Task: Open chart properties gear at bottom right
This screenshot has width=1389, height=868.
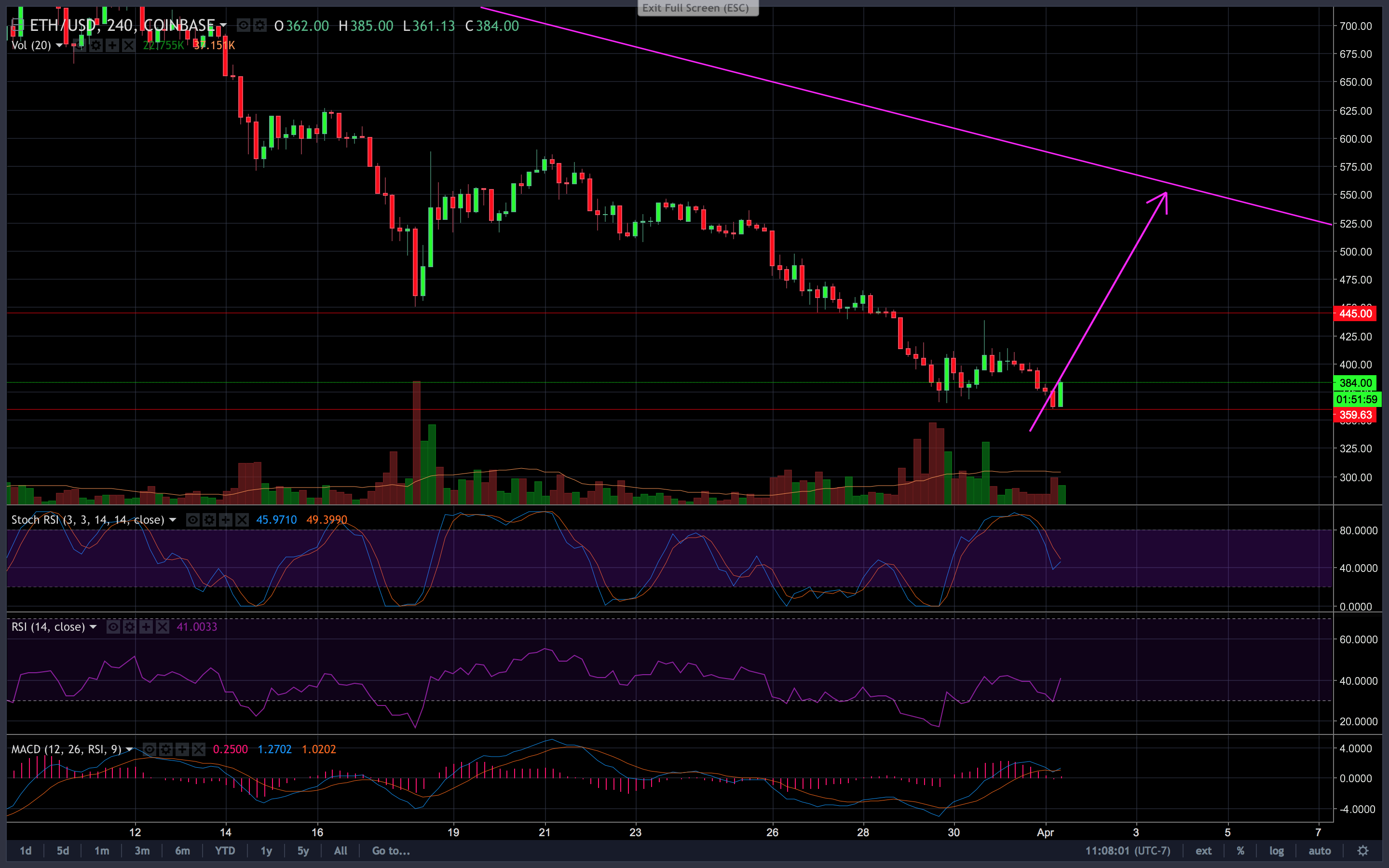Action: pos(1363,851)
